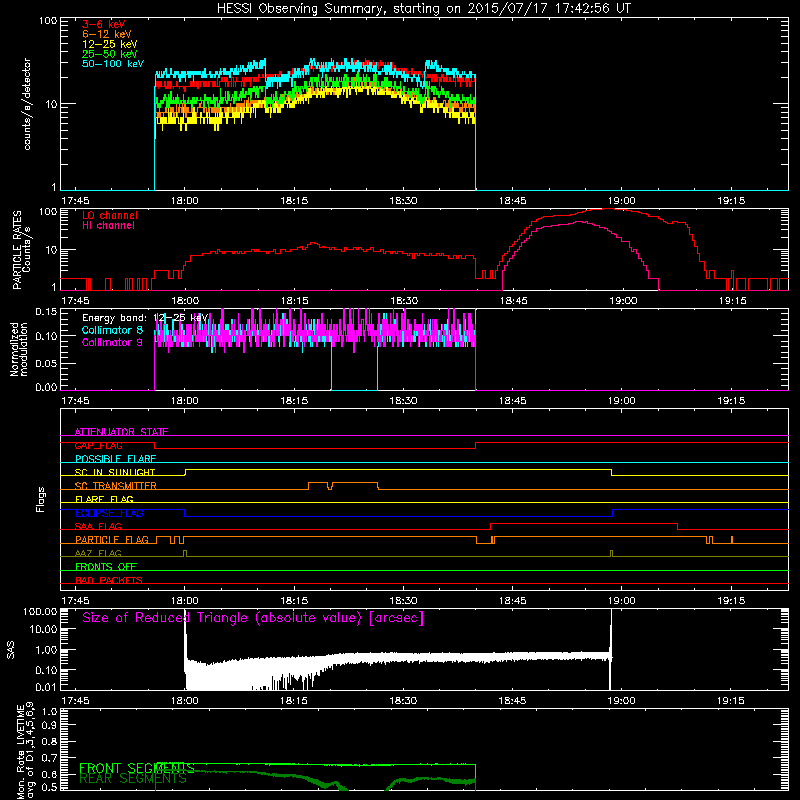
Task: Select the LO channel legend label
Action: coord(110,215)
